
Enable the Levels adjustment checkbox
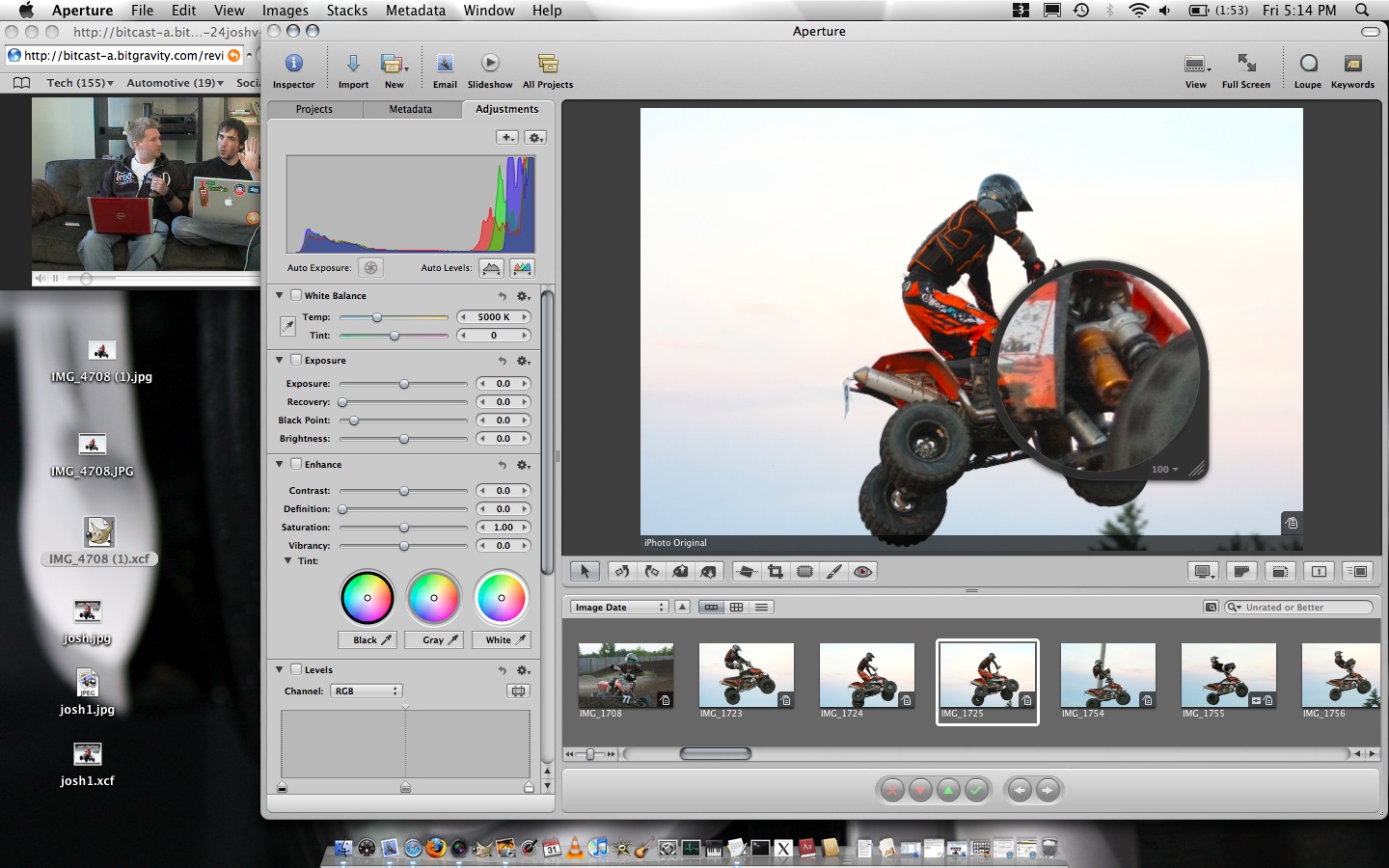297,669
